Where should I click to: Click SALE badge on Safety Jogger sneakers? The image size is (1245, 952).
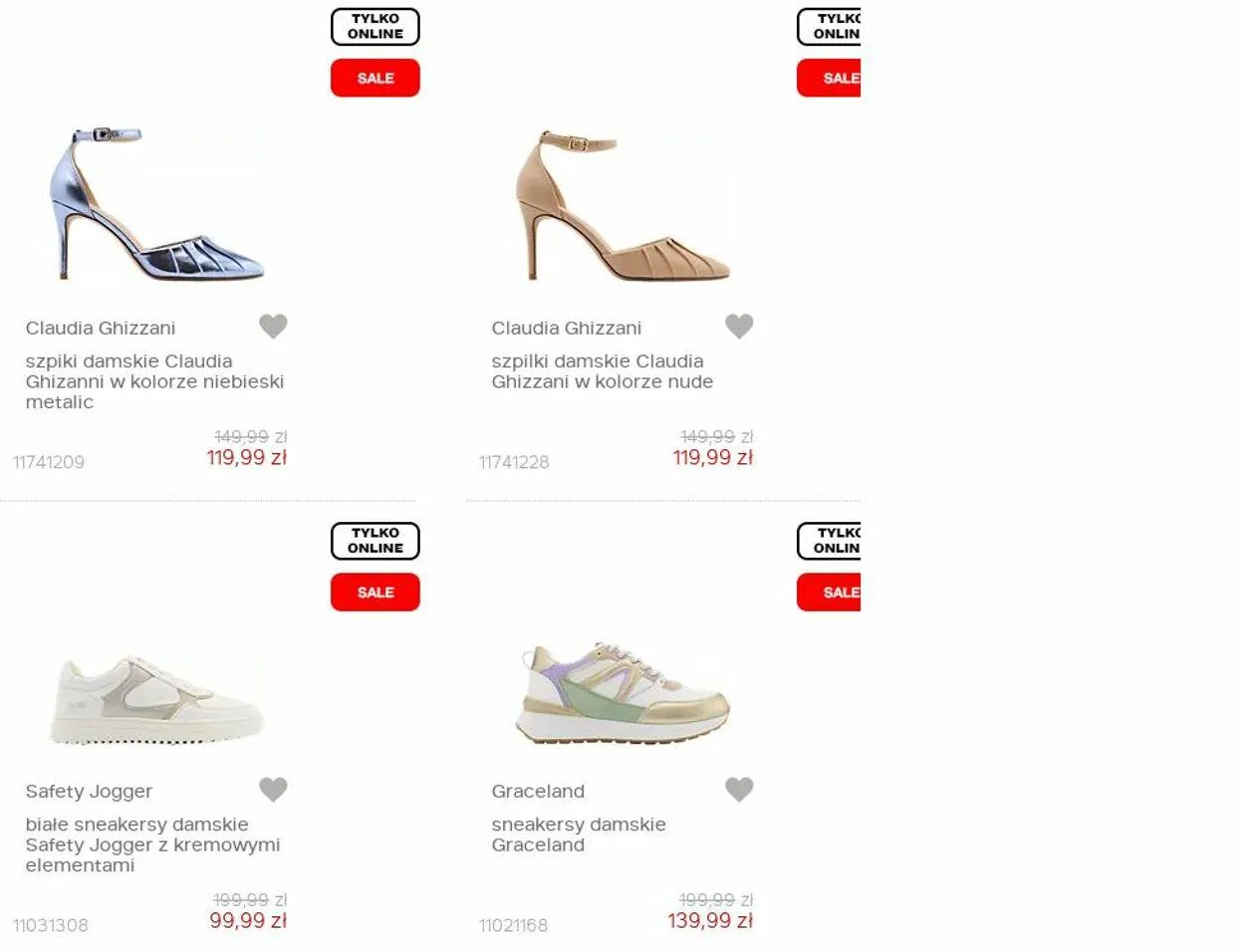click(375, 593)
